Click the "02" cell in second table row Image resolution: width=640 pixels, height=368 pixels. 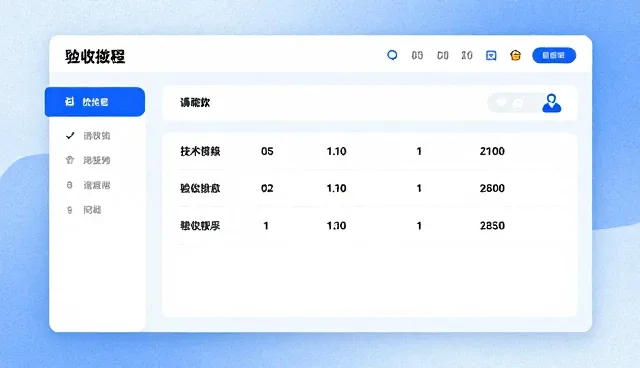267,188
